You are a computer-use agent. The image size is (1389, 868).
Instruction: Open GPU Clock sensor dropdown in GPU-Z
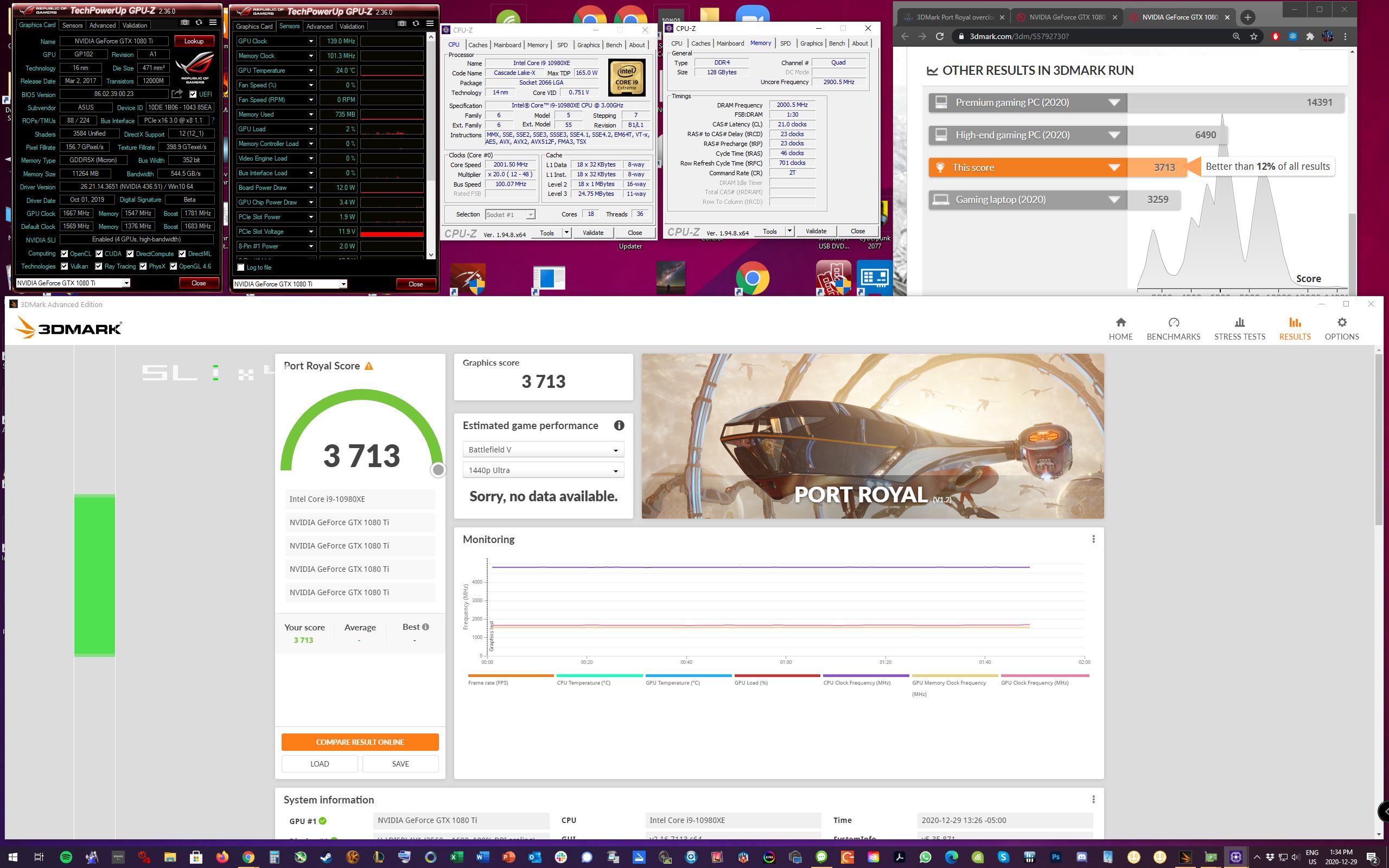pos(310,41)
